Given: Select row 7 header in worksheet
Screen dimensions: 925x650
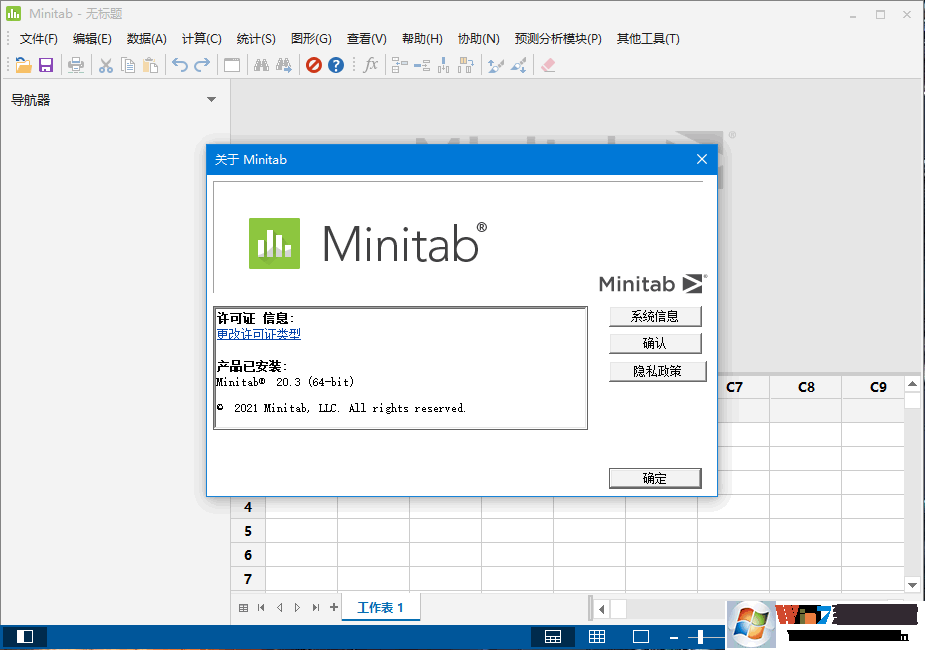Looking at the screenshot, I should (x=248, y=579).
